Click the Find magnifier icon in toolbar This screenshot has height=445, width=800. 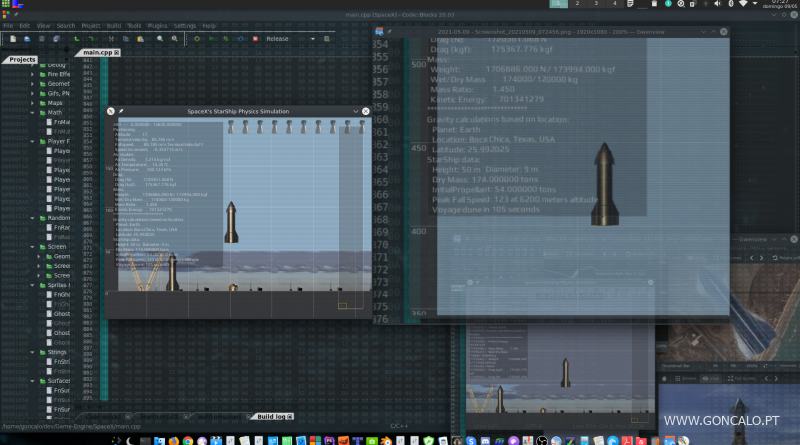(x=158, y=38)
